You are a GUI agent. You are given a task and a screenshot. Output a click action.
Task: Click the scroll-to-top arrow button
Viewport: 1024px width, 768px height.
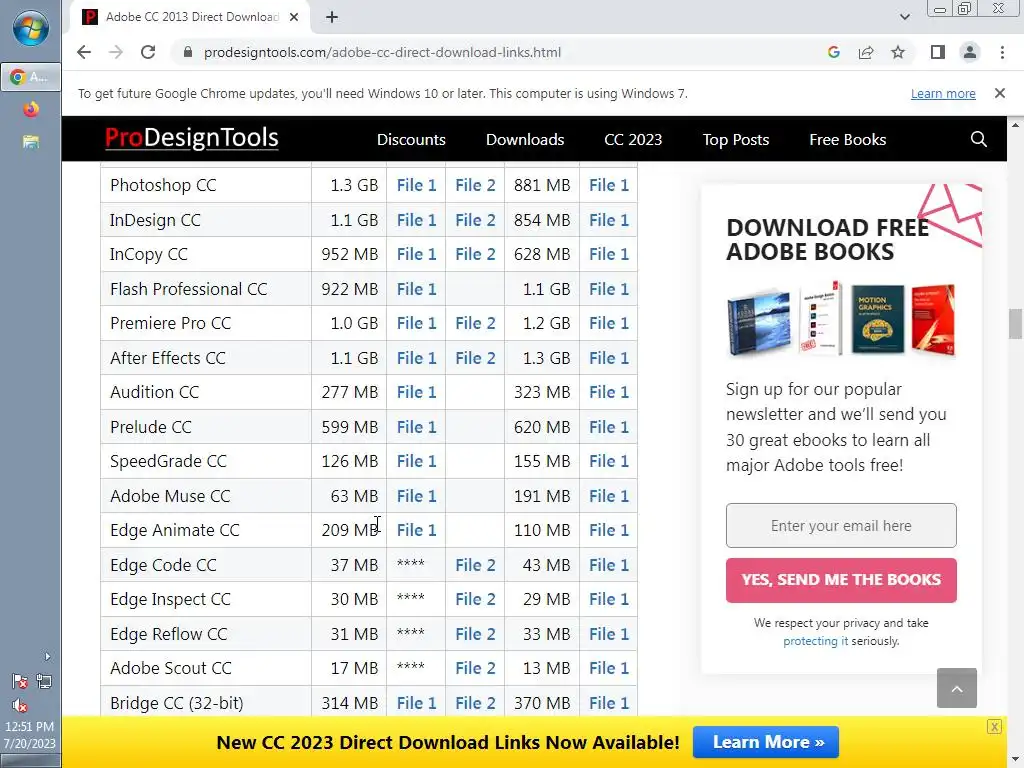pyautogui.click(x=957, y=688)
